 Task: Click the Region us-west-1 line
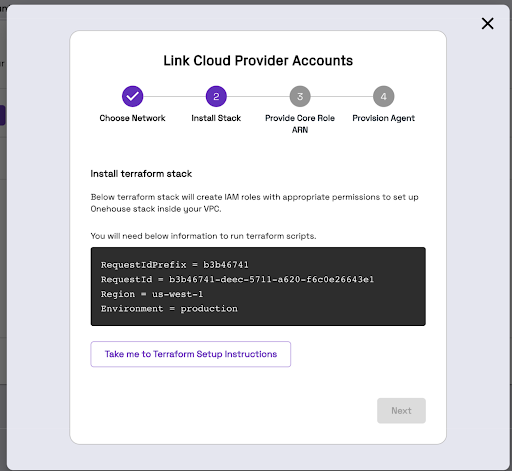point(152,294)
